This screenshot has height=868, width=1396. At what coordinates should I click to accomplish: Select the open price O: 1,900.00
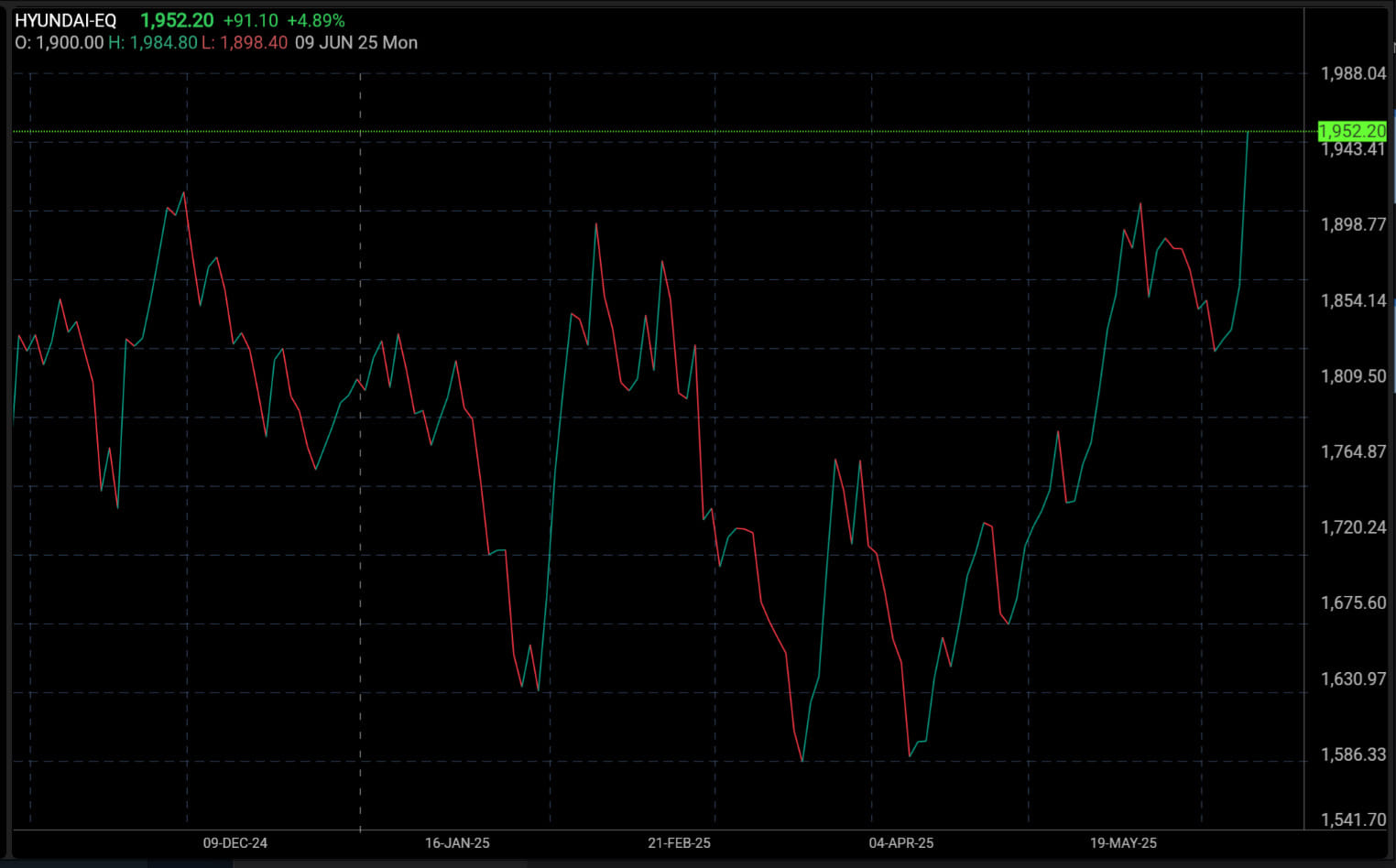tap(60, 43)
